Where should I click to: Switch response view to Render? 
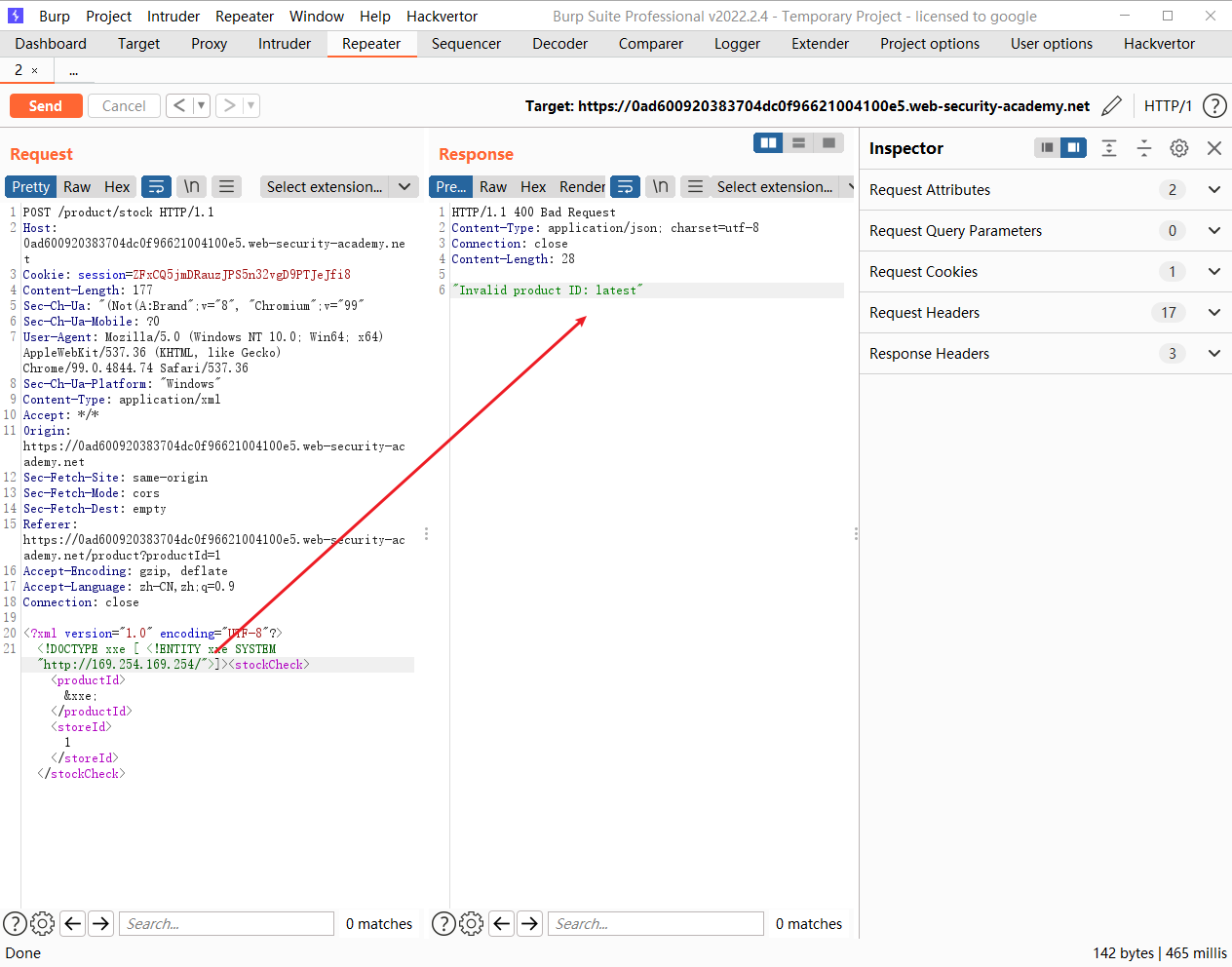(x=582, y=186)
